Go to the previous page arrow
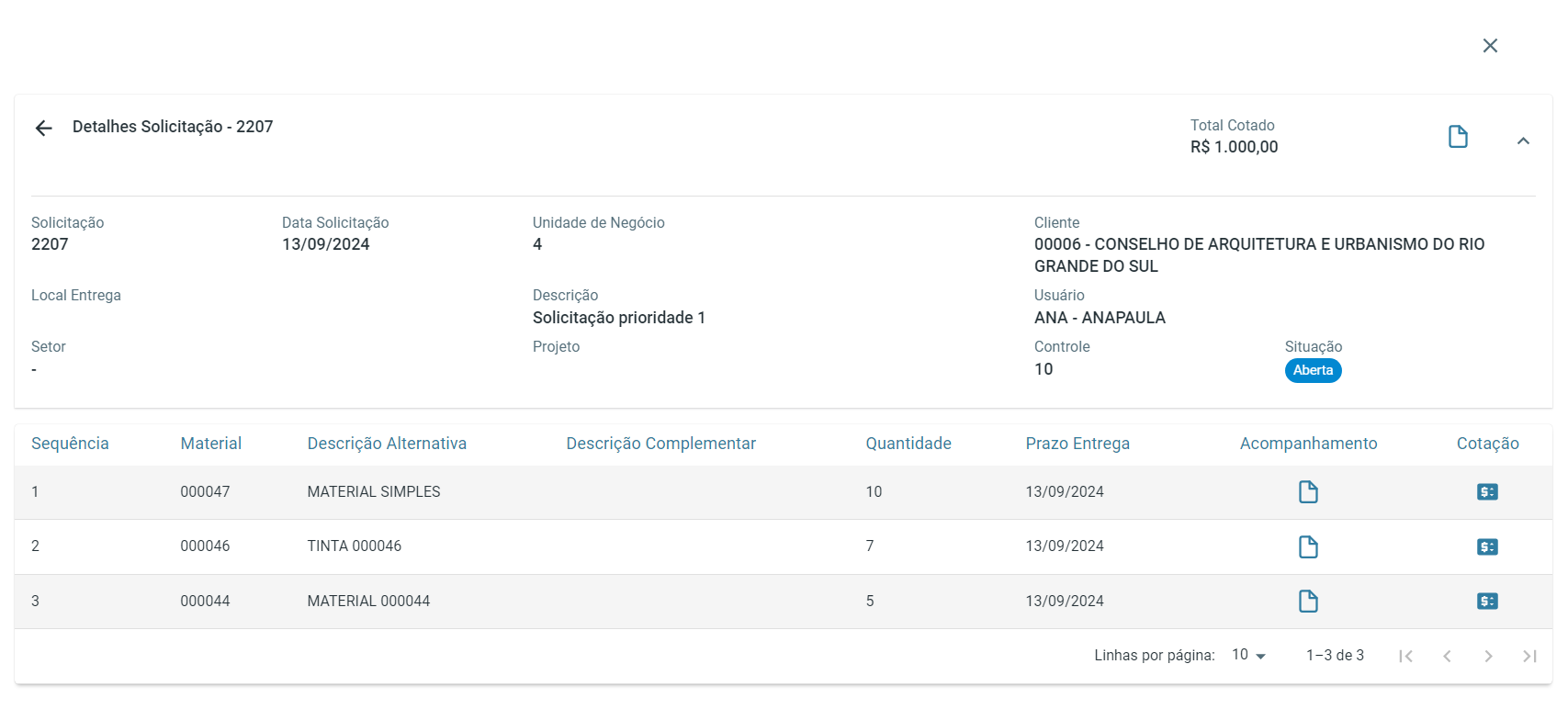Image resolution: width=1568 pixels, height=709 pixels. 1447,656
